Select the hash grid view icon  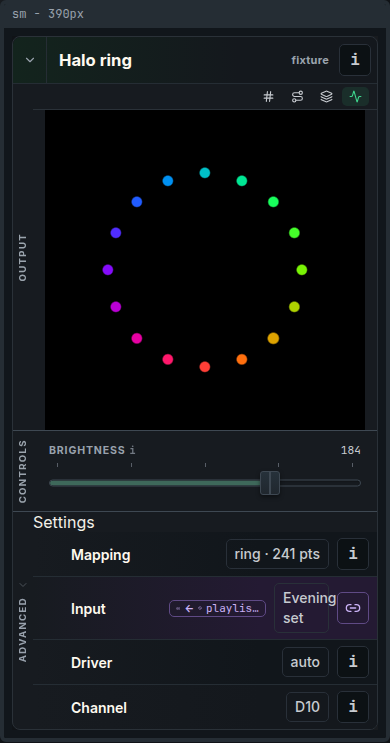[268, 97]
